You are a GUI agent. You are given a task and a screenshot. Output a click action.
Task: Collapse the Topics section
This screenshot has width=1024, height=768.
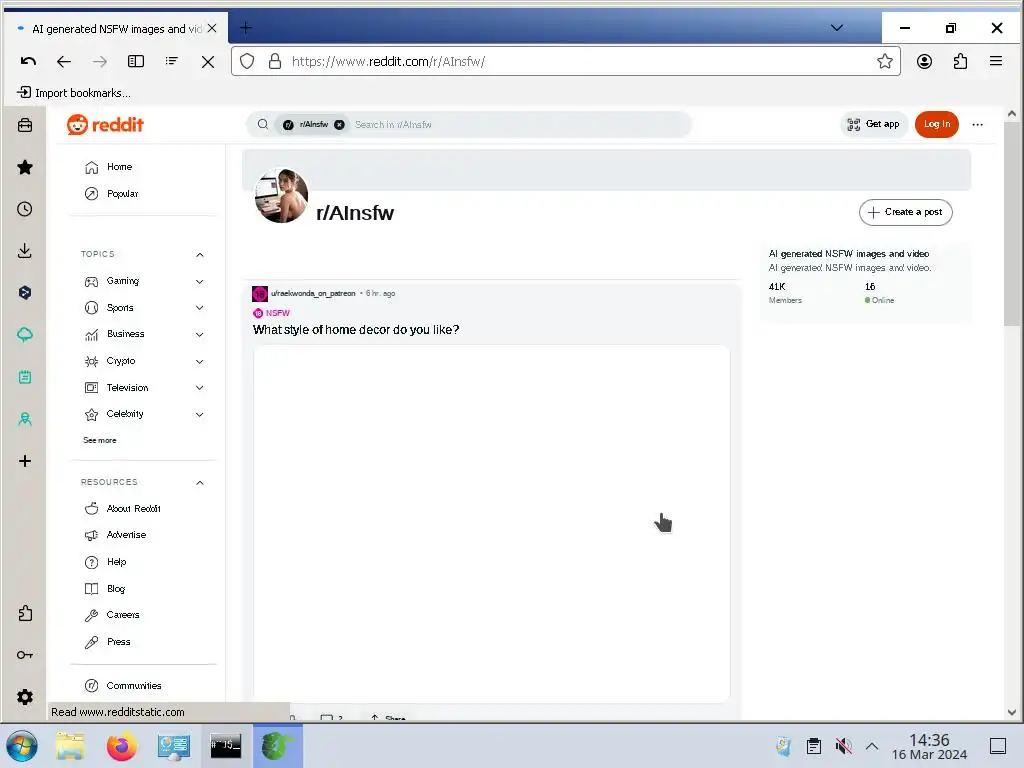(x=200, y=255)
